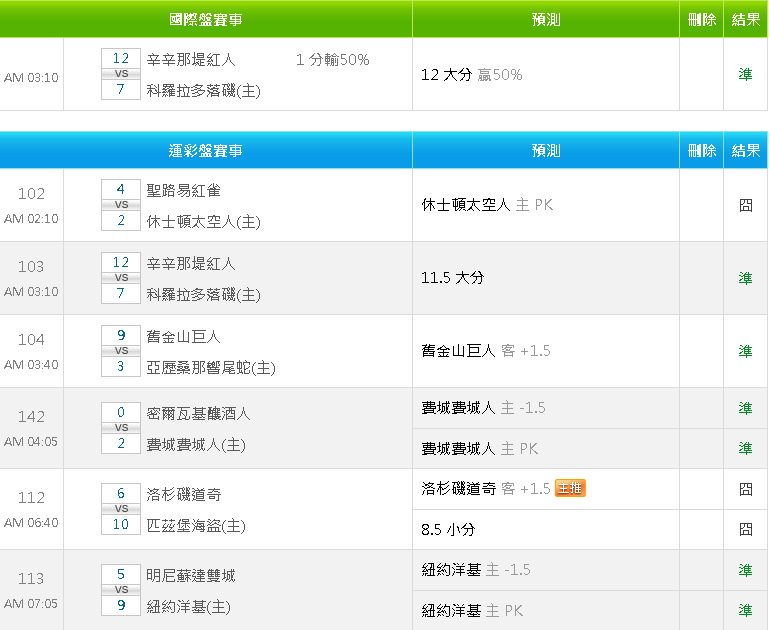Screen dimensions: 769x630
Task: Click 亞歷桑那響尾蛇(主) team name
Action: click(211, 368)
